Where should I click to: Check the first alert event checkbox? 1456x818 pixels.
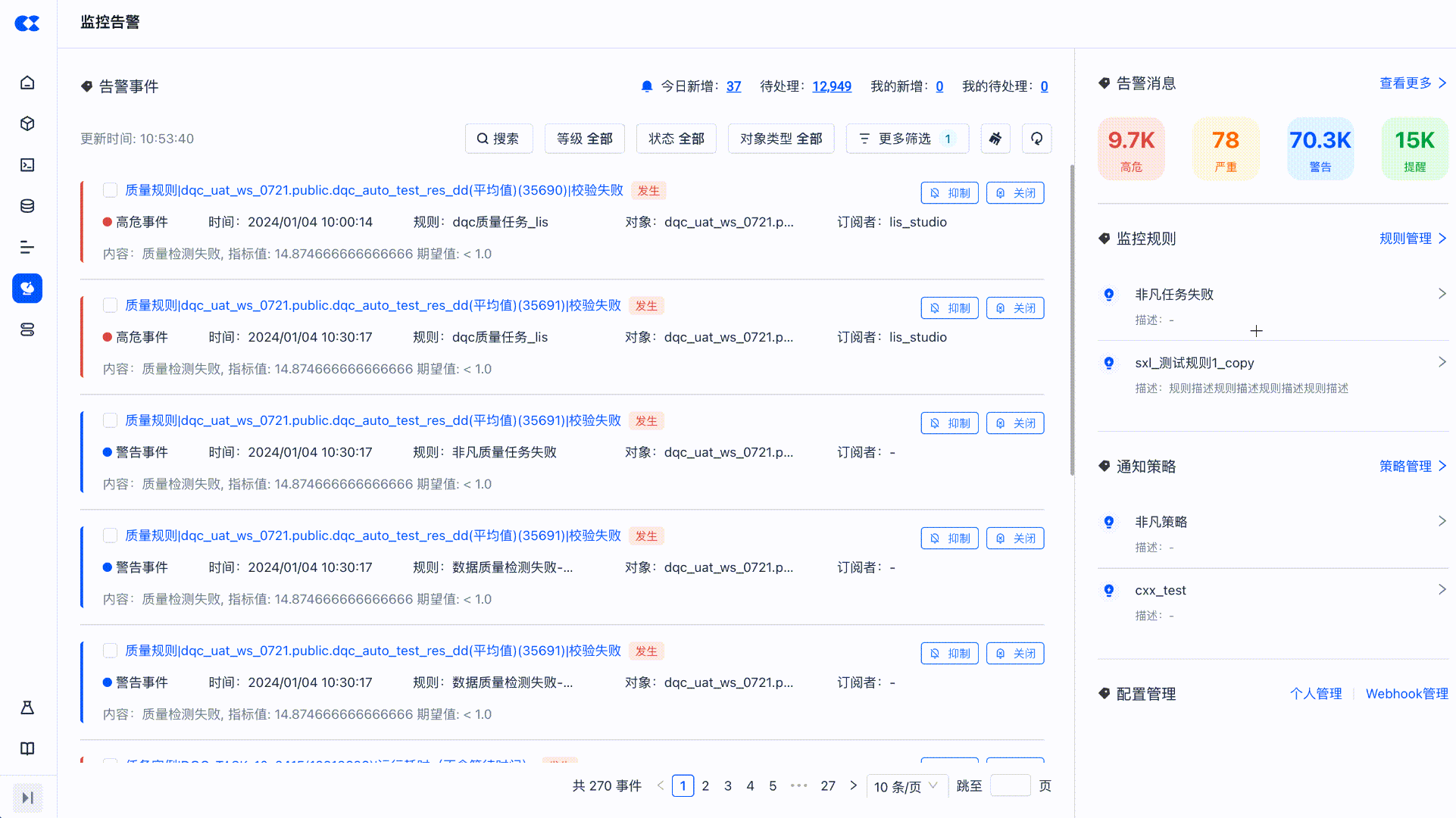(111, 190)
